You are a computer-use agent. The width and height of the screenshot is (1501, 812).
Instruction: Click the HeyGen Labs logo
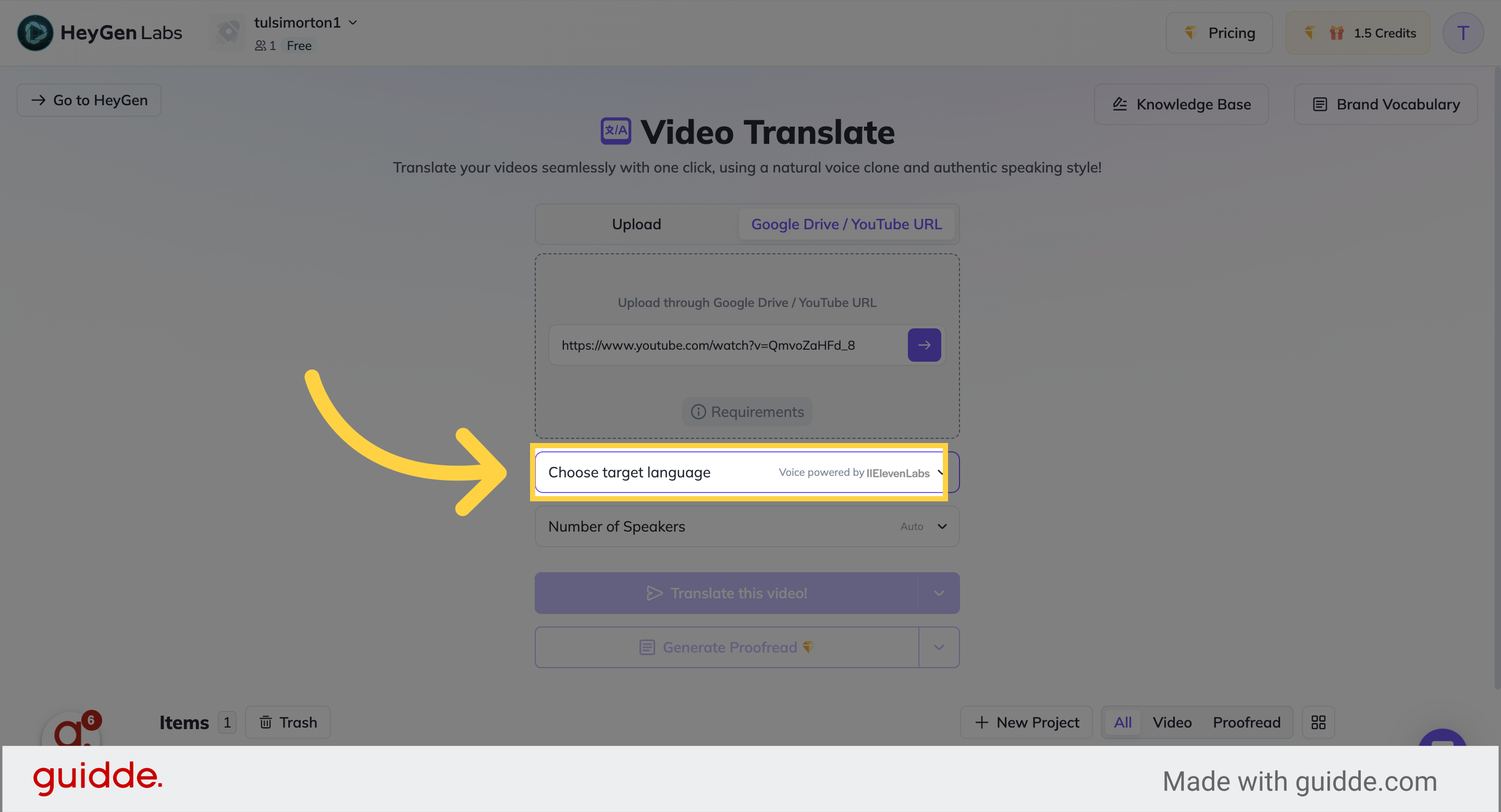pyautogui.click(x=99, y=33)
